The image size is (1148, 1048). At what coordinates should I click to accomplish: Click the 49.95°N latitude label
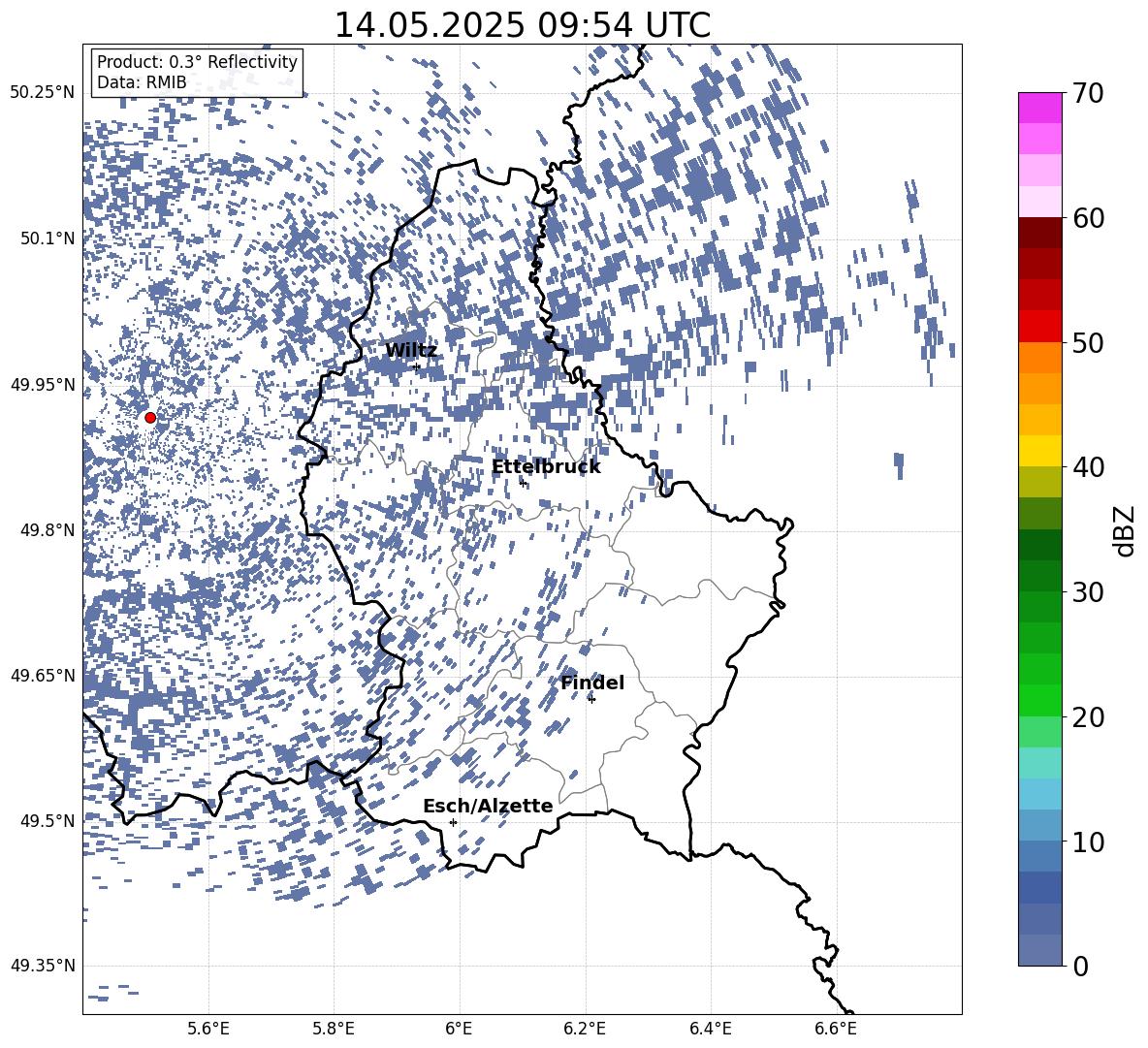tap(43, 384)
